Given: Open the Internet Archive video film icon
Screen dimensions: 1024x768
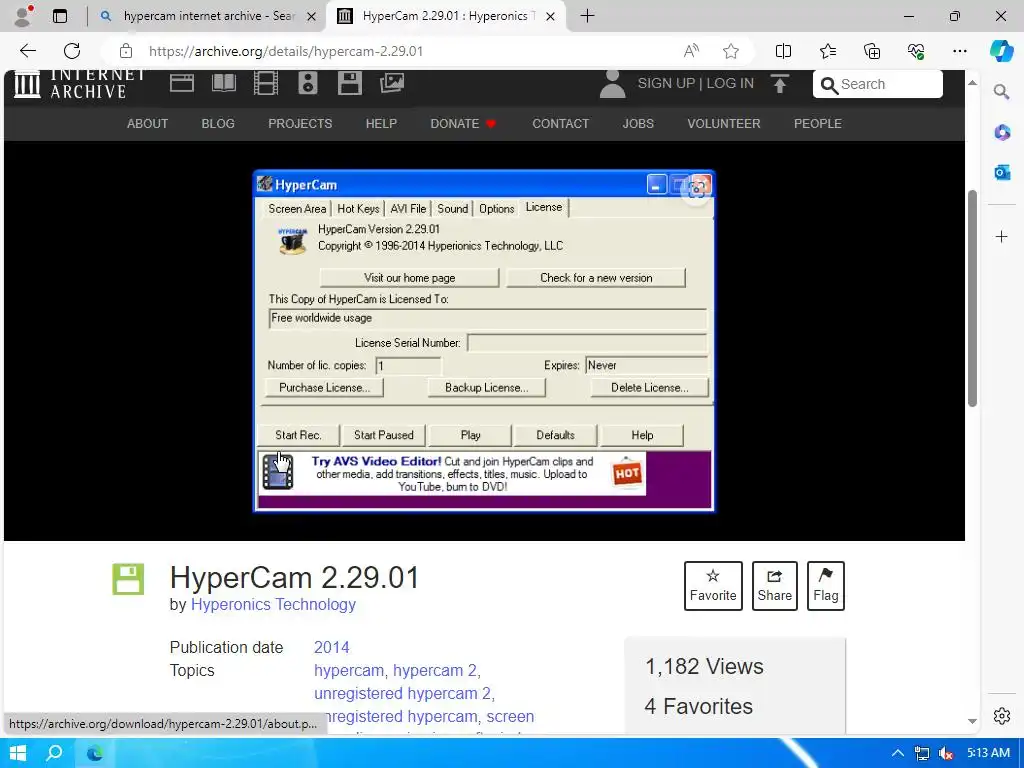Looking at the screenshot, I should (x=266, y=84).
